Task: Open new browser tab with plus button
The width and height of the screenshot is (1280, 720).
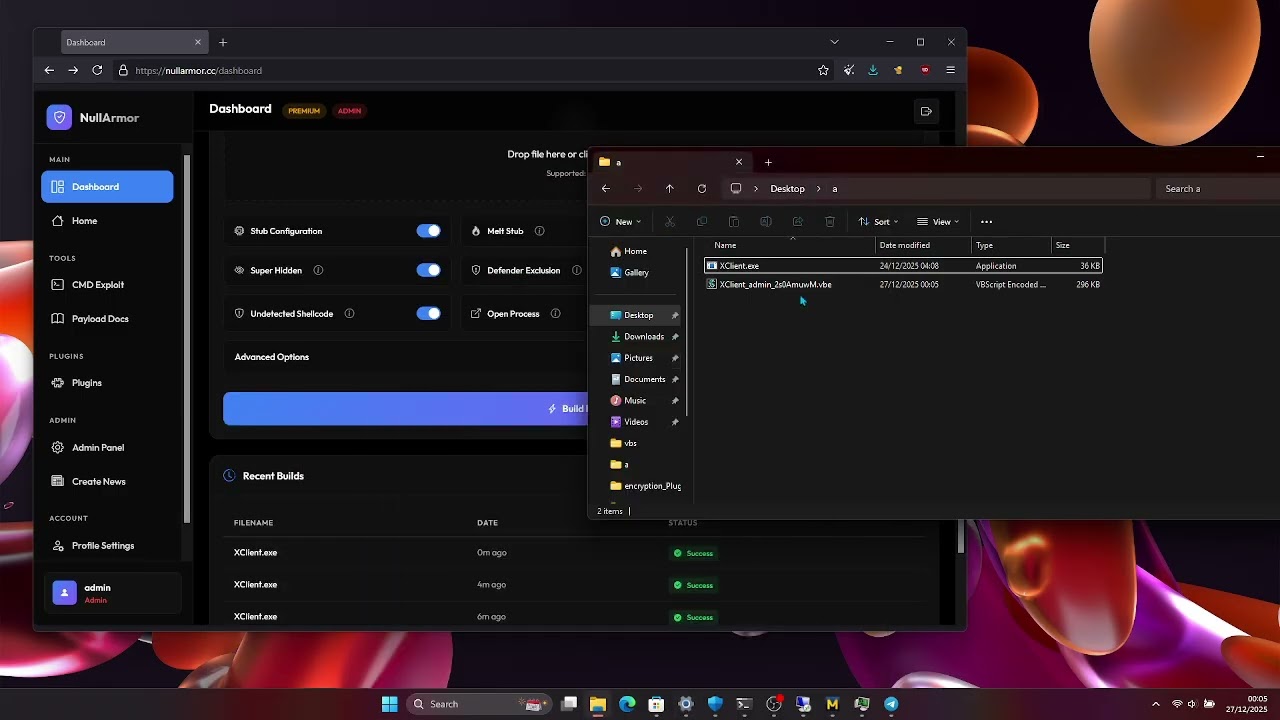Action: point(223,42)
